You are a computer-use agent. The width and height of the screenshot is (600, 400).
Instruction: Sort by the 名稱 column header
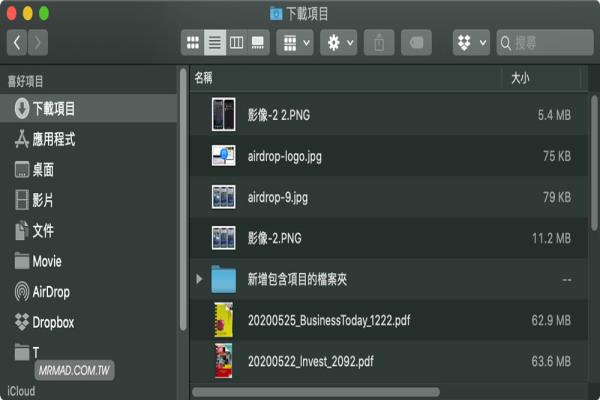pyautogui.click(x=346, y=78)
